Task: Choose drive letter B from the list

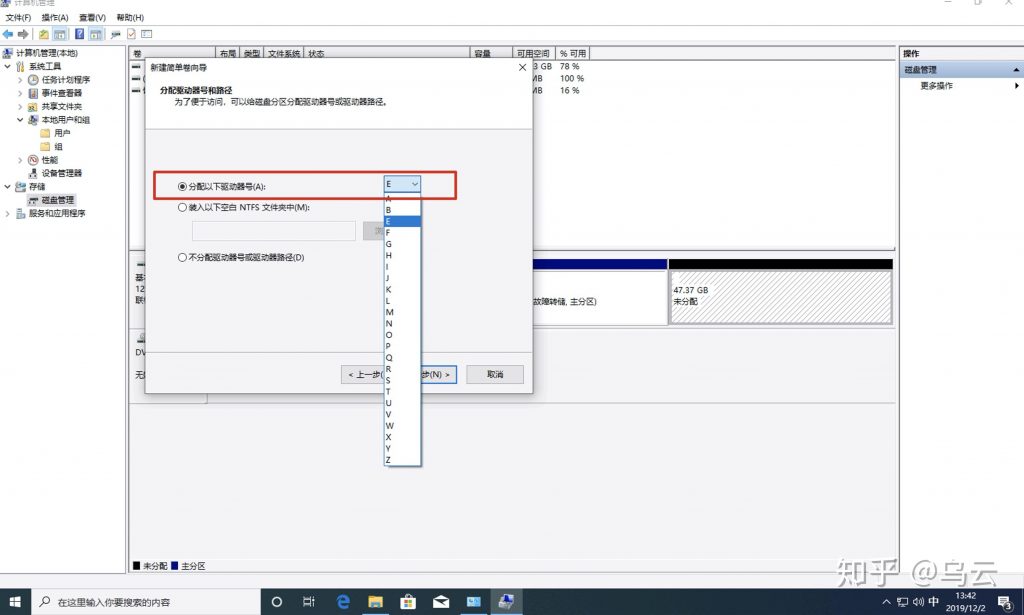Action: point(402,210)
